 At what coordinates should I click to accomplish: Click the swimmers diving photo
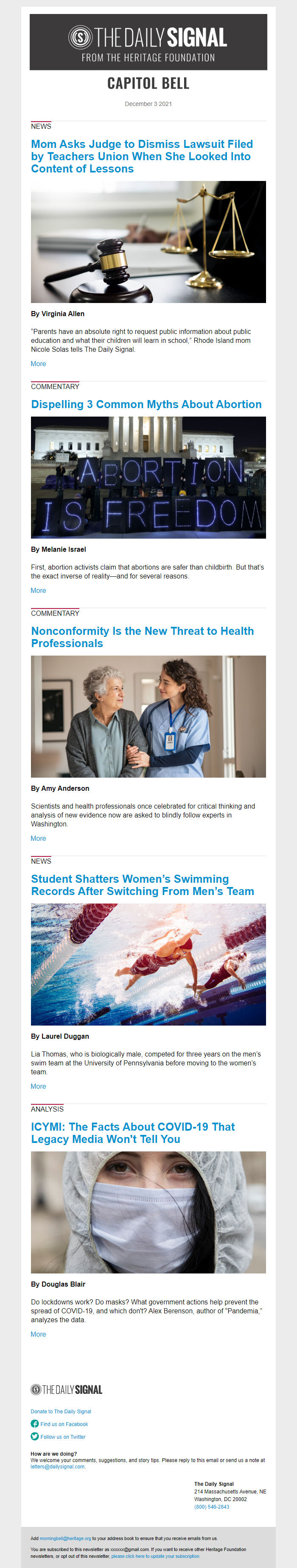click(x=148, y=964)
